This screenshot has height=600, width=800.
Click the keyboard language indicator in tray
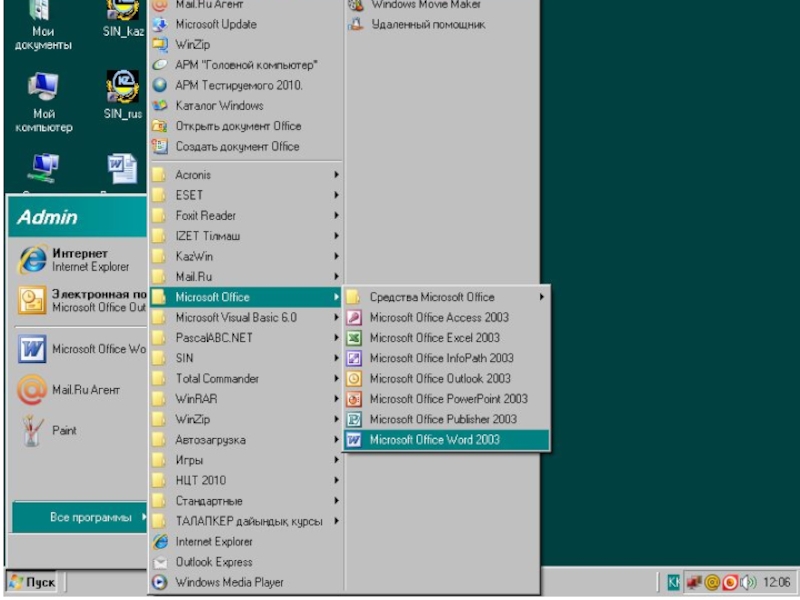click(673, 582)
